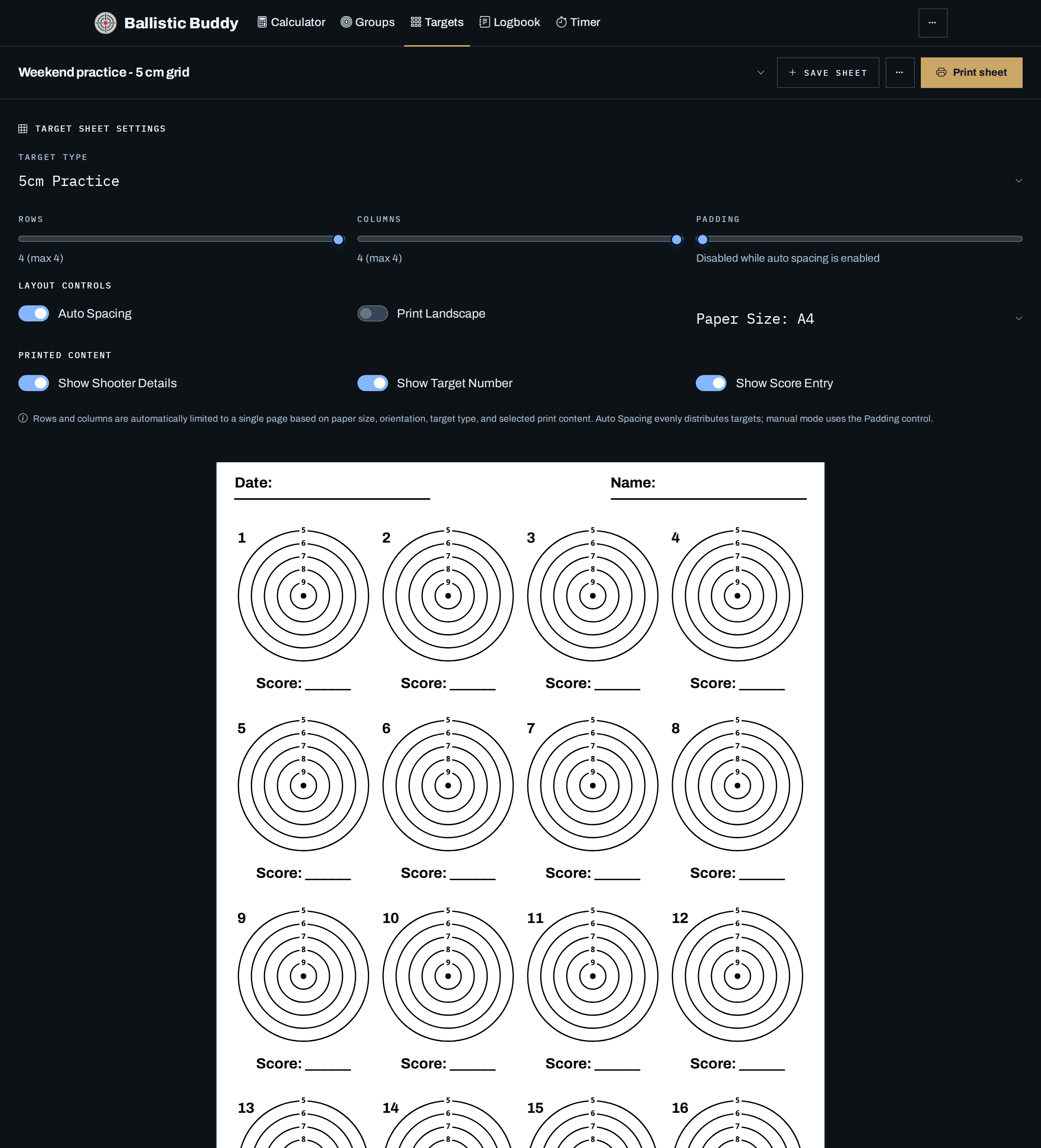Image resolution: width=1041 pixels, height=1148 pixels.
Task: Click the '4 (max 4)' text under Rows
Action: [x=41, y=258]
